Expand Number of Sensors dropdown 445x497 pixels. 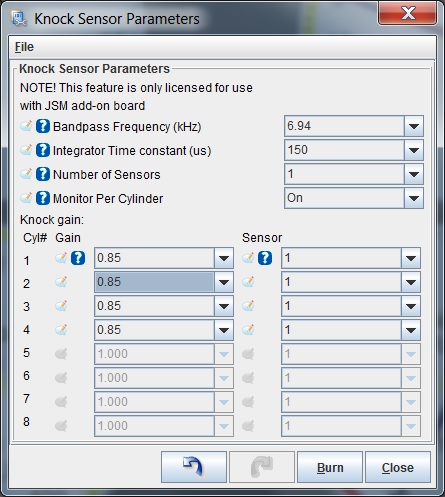[x=414, y=174]
